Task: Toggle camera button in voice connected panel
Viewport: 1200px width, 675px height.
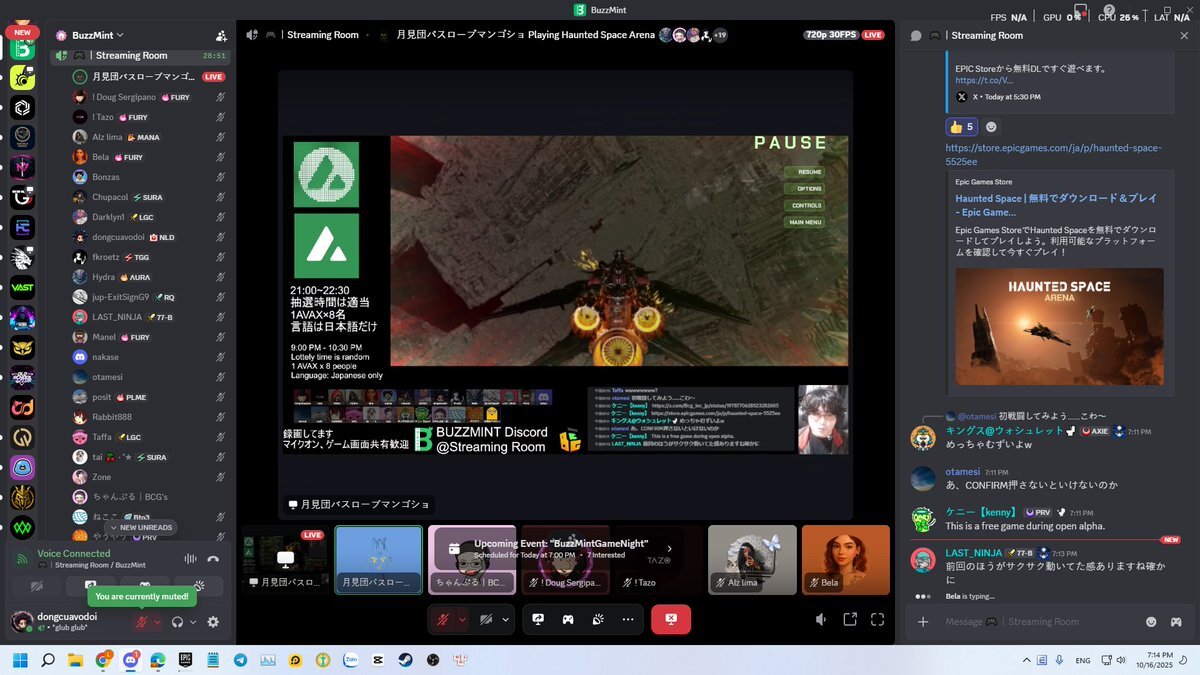Action: click(36, 586)
